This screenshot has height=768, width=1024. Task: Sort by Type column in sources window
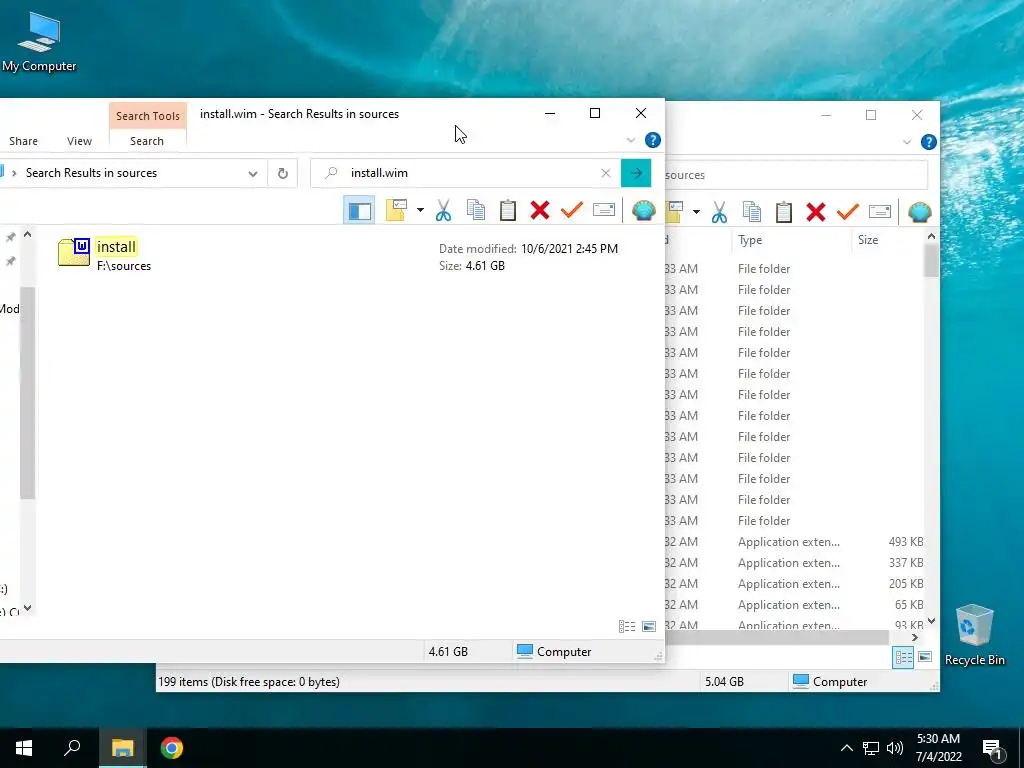(x=791, y=240)
